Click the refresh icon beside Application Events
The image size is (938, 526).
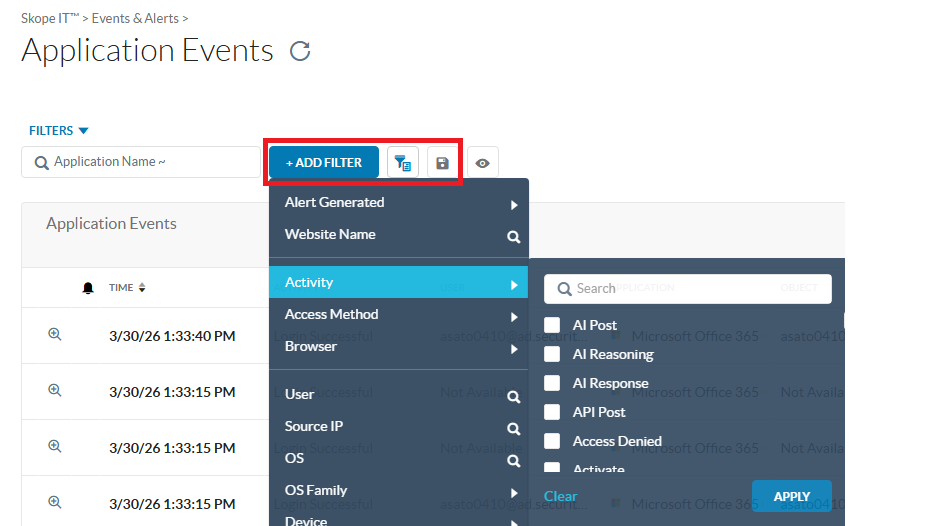(300, 51)
